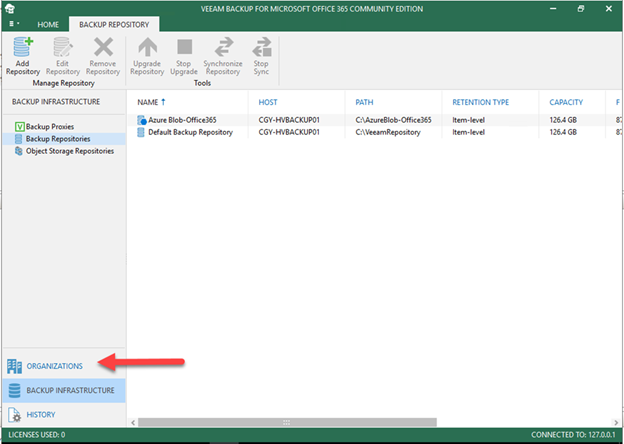Click the Edit Repository ribbon icon
624x444 pixels.
tap(63, 47)
